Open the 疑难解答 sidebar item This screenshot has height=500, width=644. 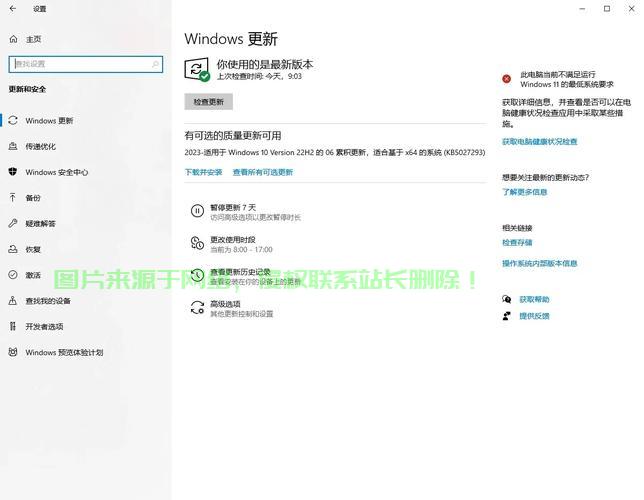86,224
